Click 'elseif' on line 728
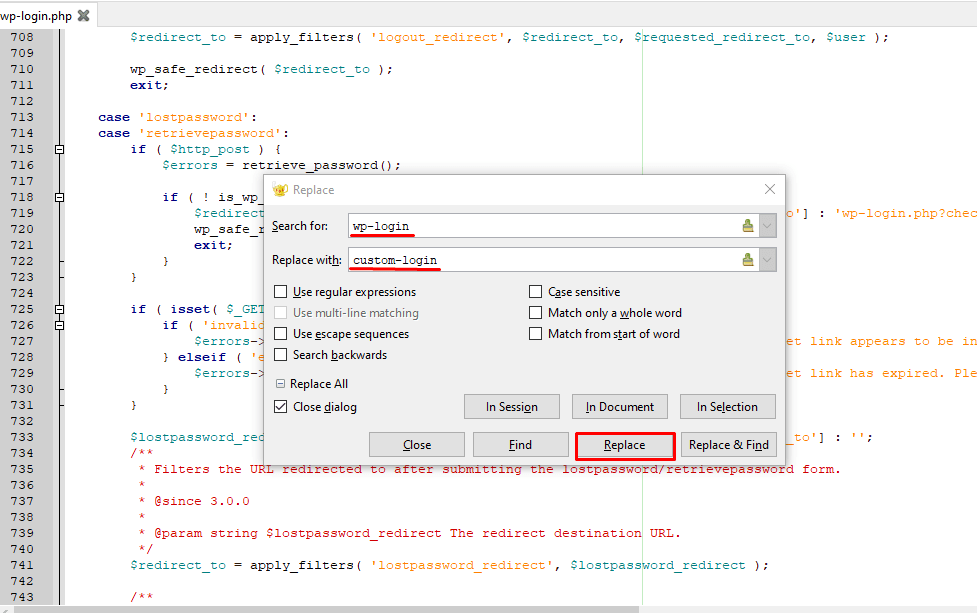Viewport: 977px width, 613px height. [202, 357]
